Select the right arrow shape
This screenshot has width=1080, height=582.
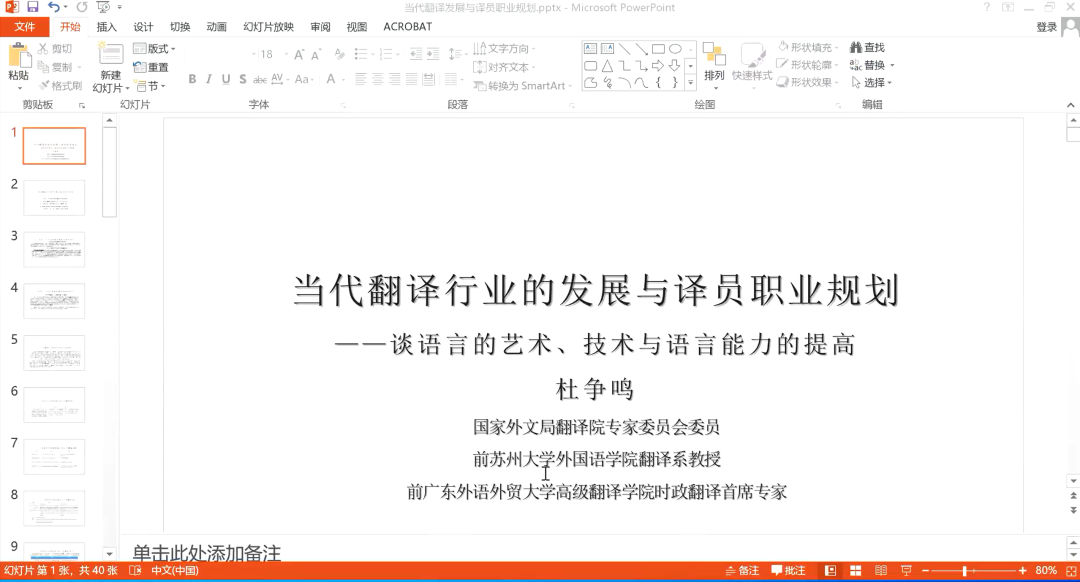click(x=658, y=66)
